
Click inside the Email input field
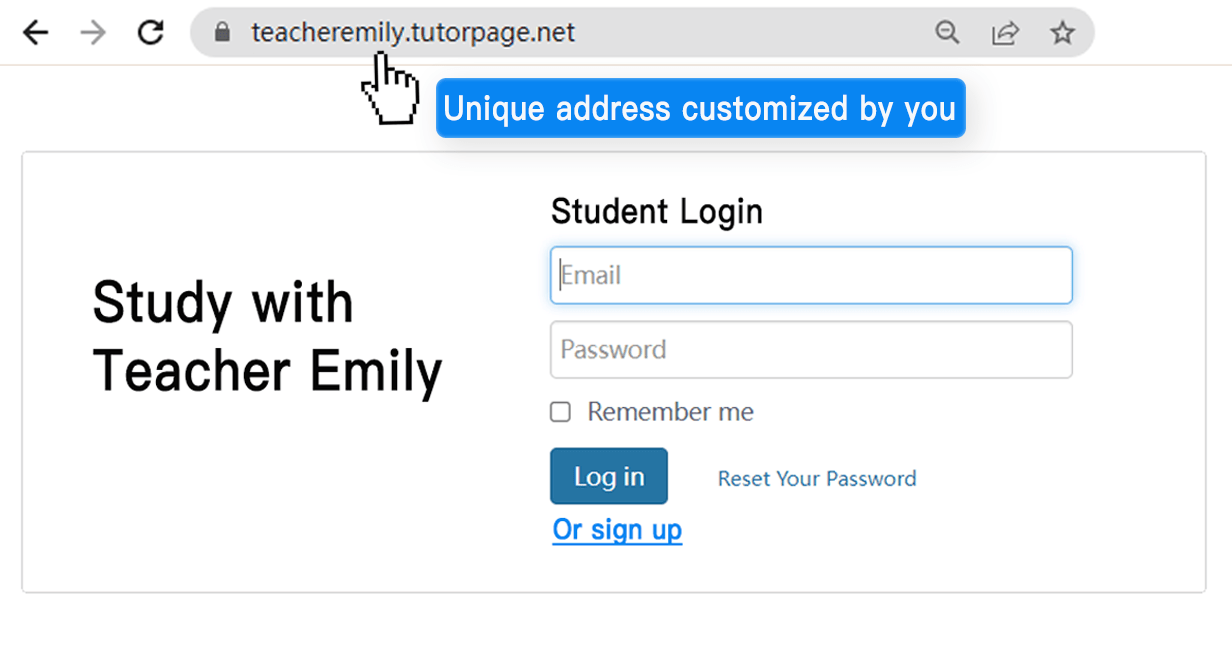[810, 274]
